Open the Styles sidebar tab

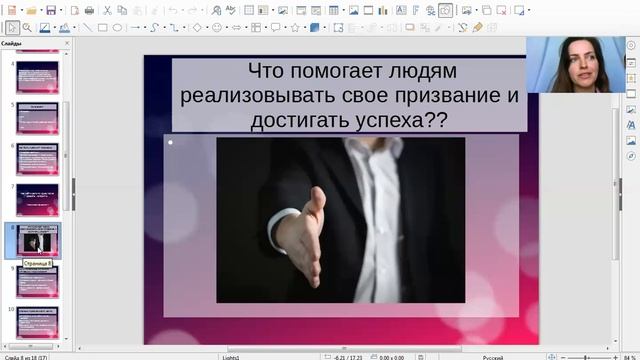tap(631, 125)
